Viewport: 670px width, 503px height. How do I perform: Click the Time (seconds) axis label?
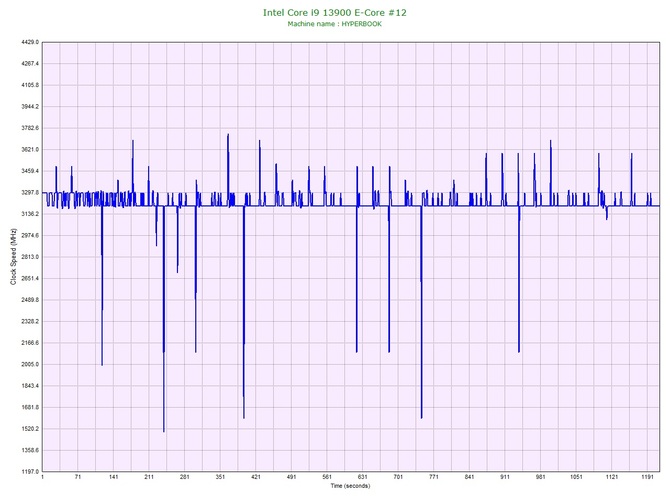click(350, 485)
